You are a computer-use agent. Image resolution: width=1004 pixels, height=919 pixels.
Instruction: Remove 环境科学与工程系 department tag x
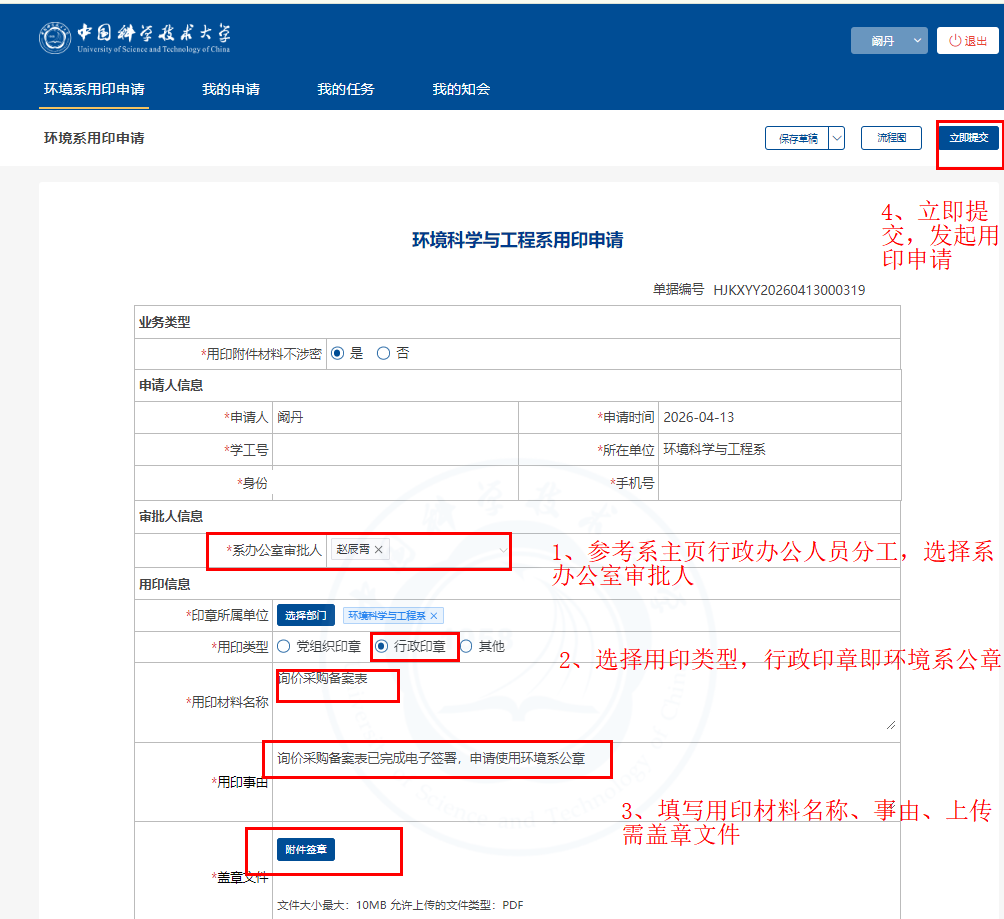(434, 616)
